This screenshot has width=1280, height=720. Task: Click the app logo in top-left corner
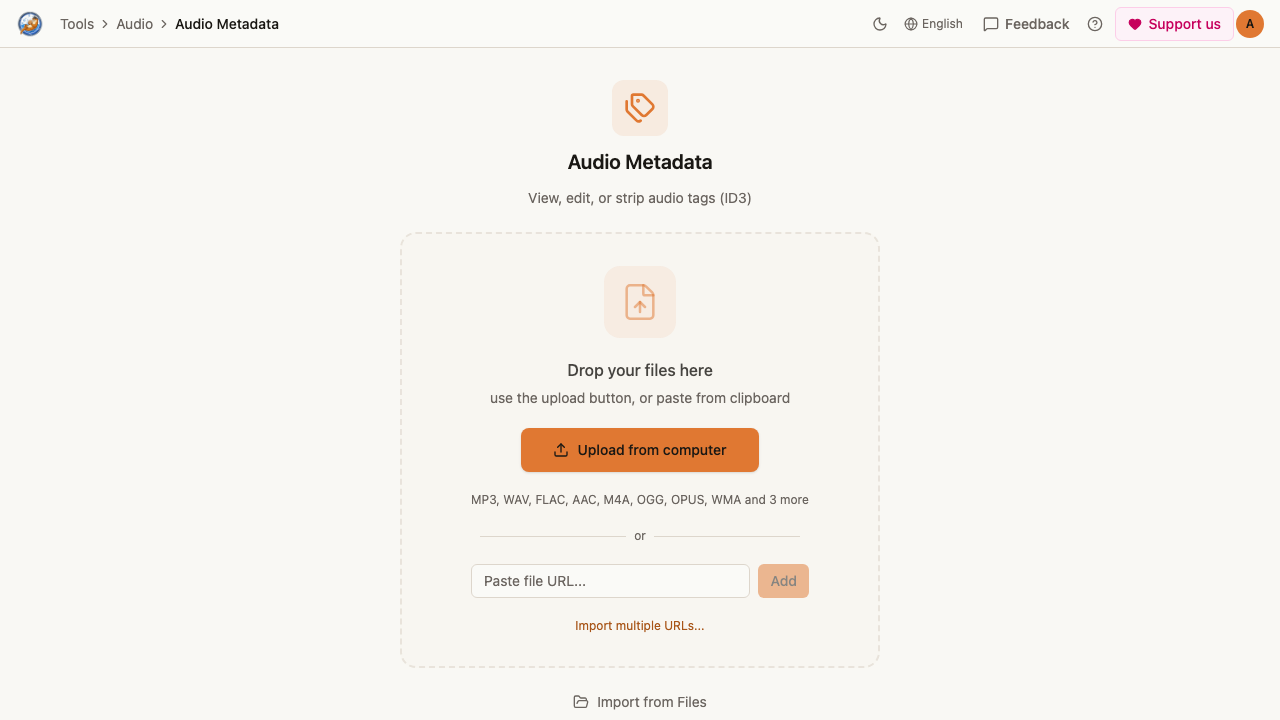[30, 24]
